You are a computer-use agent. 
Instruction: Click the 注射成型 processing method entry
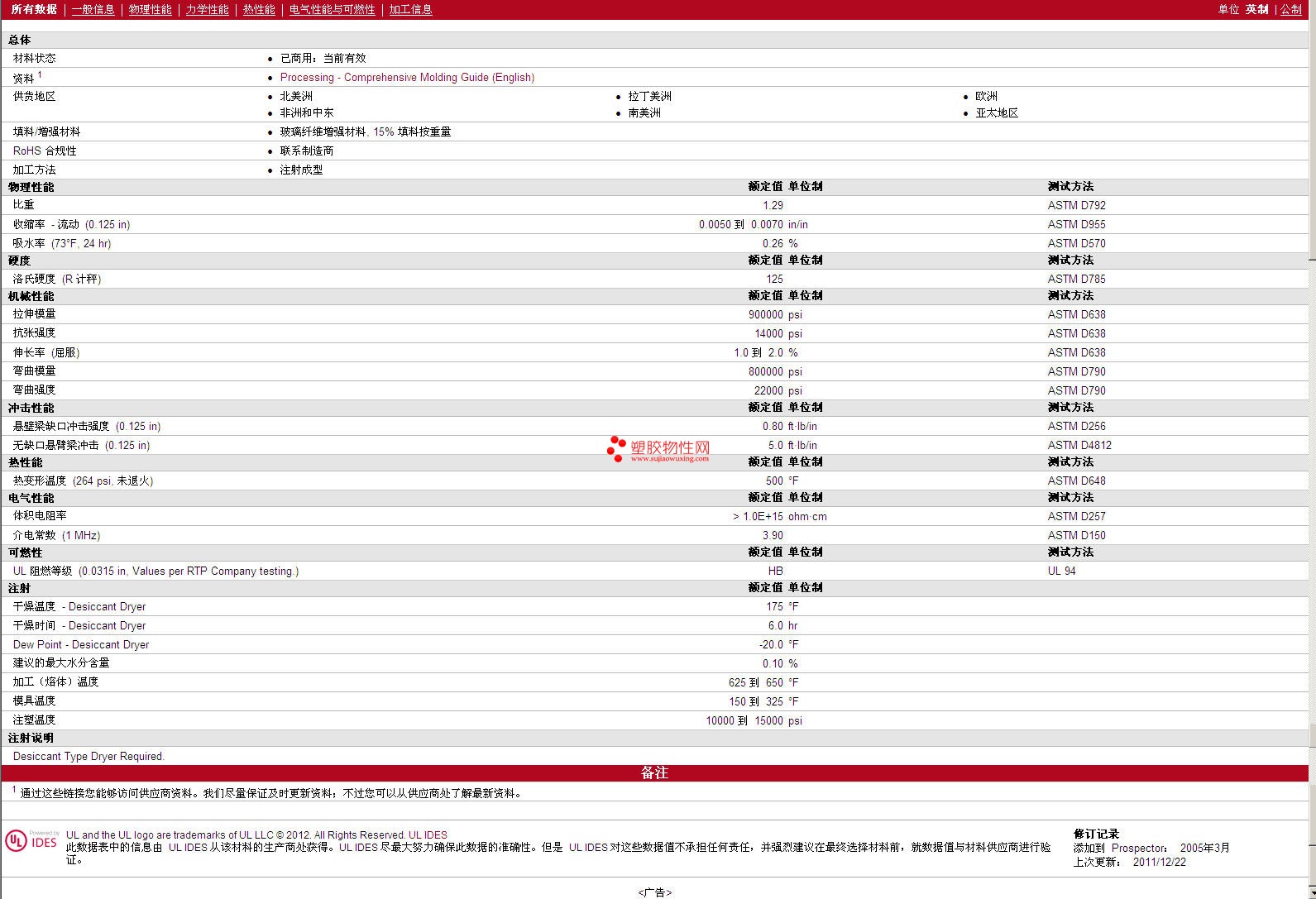pos(301,170)
